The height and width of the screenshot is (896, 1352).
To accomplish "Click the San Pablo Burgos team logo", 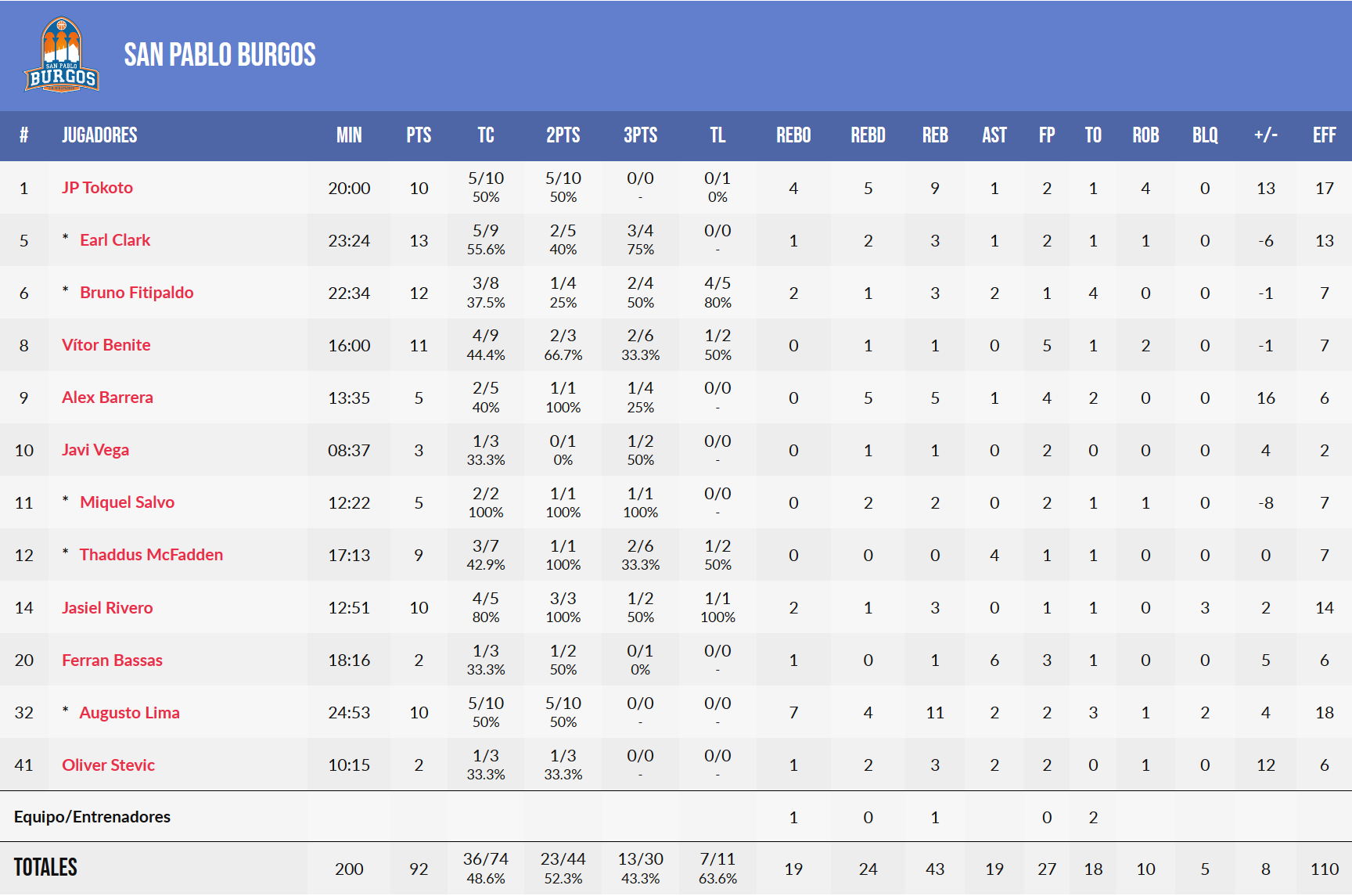I will [62, 55].
